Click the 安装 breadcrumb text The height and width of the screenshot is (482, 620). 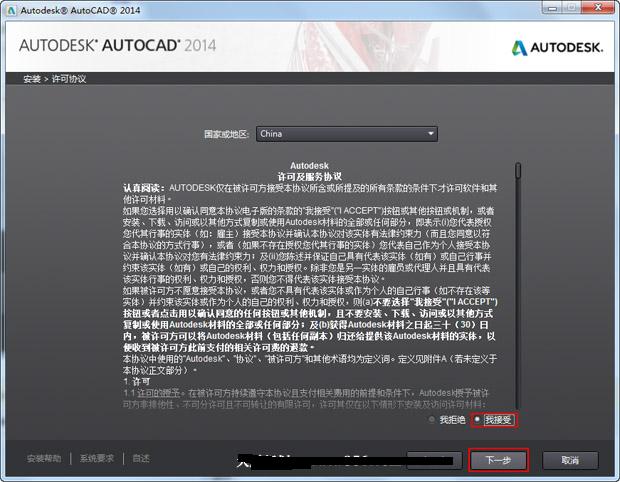(32, 79)
